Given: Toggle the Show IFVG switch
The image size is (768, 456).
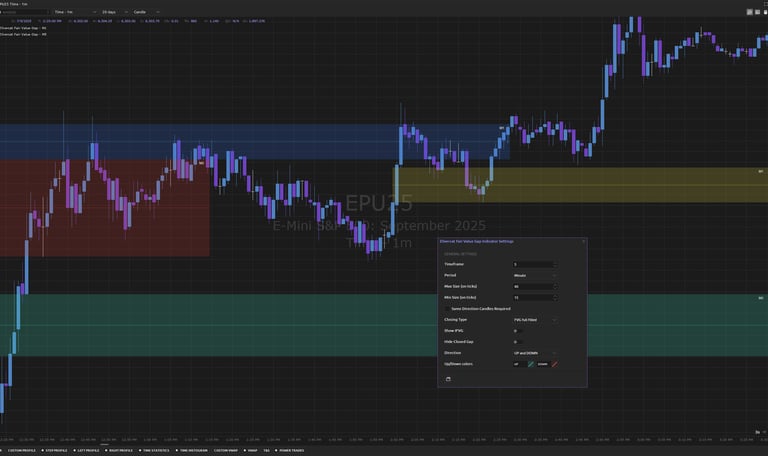Looking at the screenshot, I should point(518,331).
